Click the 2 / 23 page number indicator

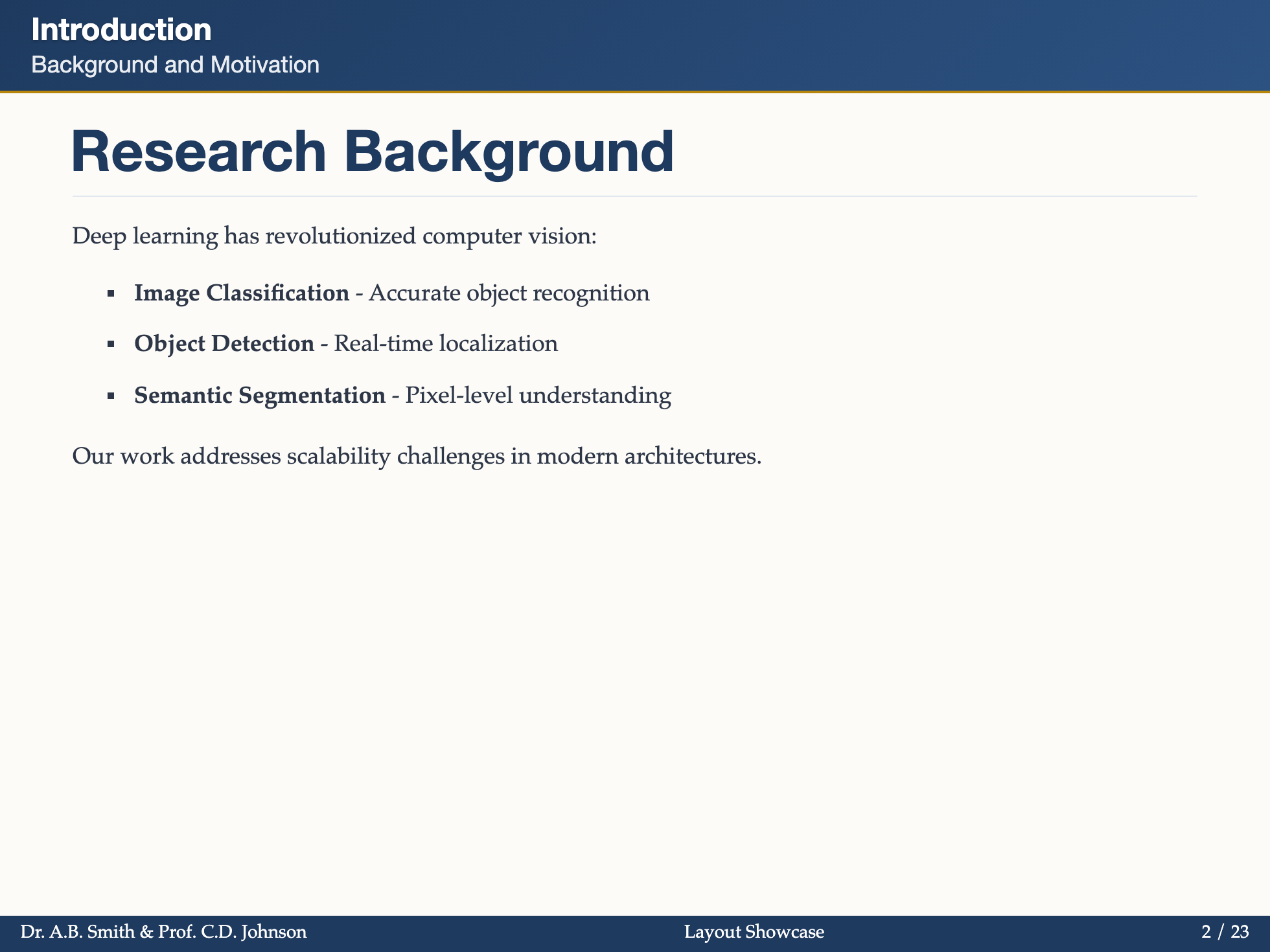tap(1227, 932)
